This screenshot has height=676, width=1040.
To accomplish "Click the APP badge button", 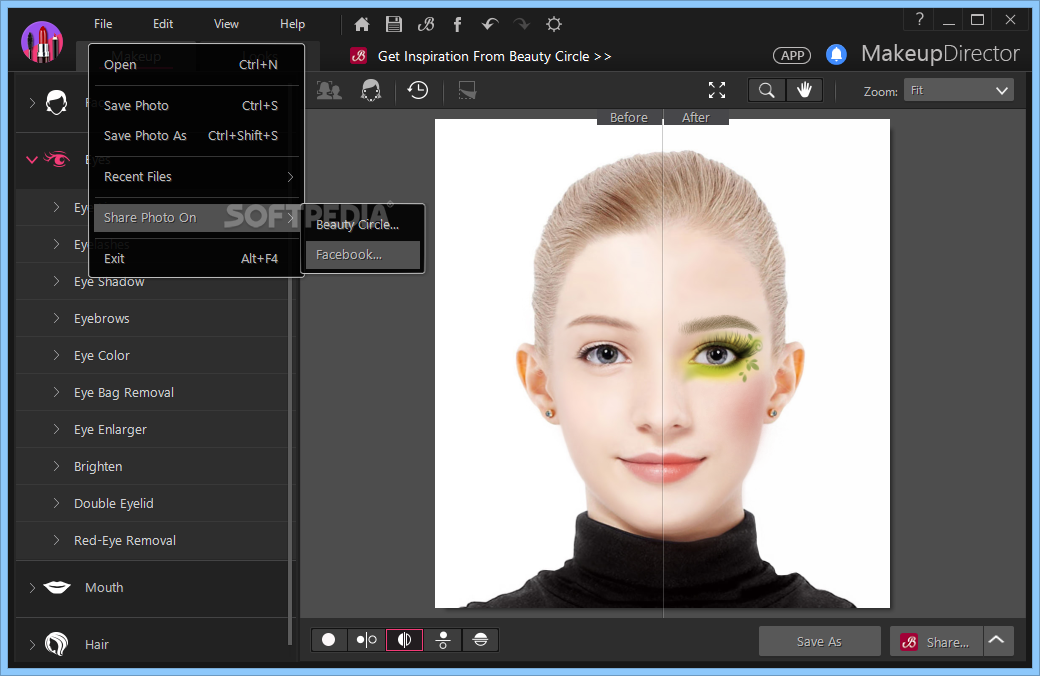I will 792,56.
